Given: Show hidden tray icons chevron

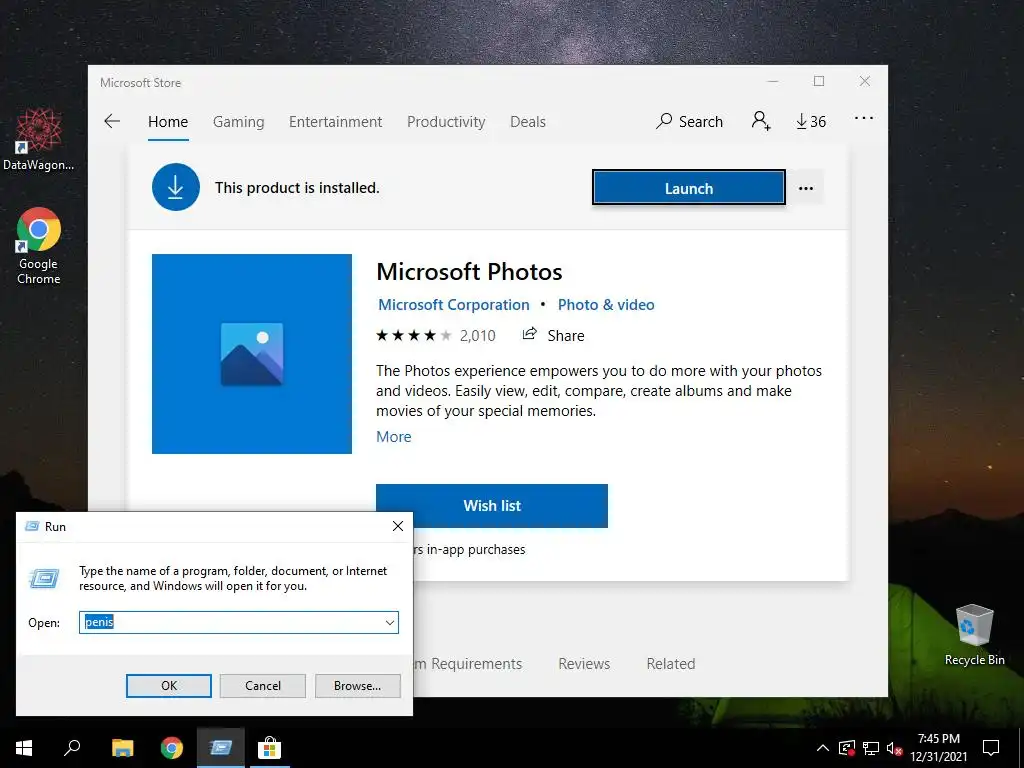Looking at the screenshot, I should click(823, 748).
